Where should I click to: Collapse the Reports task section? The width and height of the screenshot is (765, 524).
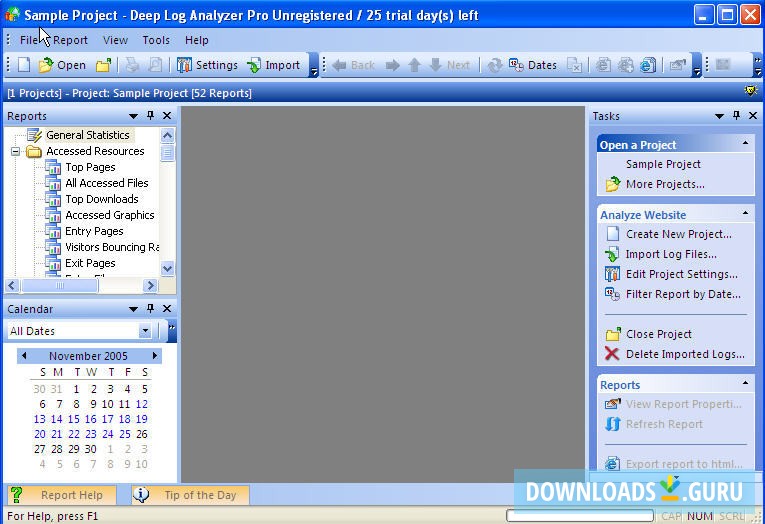coord(745,383)
